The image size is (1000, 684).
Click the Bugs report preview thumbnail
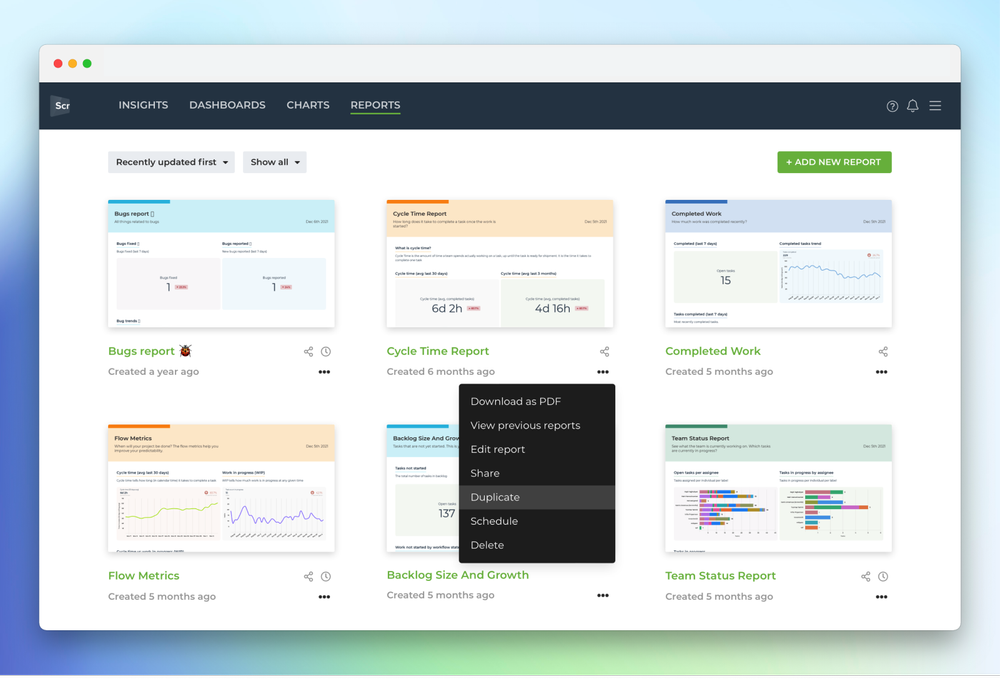coord(221,264)
